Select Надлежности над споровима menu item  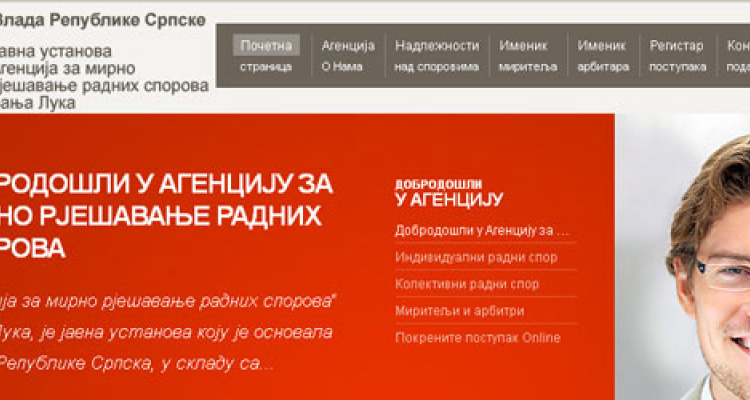pos(437,56)
